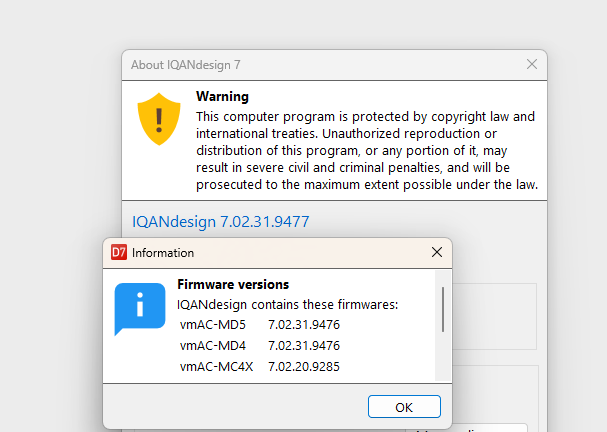
Task: Click the copyright warning paragraph text
Action: (x=367, y=150)
